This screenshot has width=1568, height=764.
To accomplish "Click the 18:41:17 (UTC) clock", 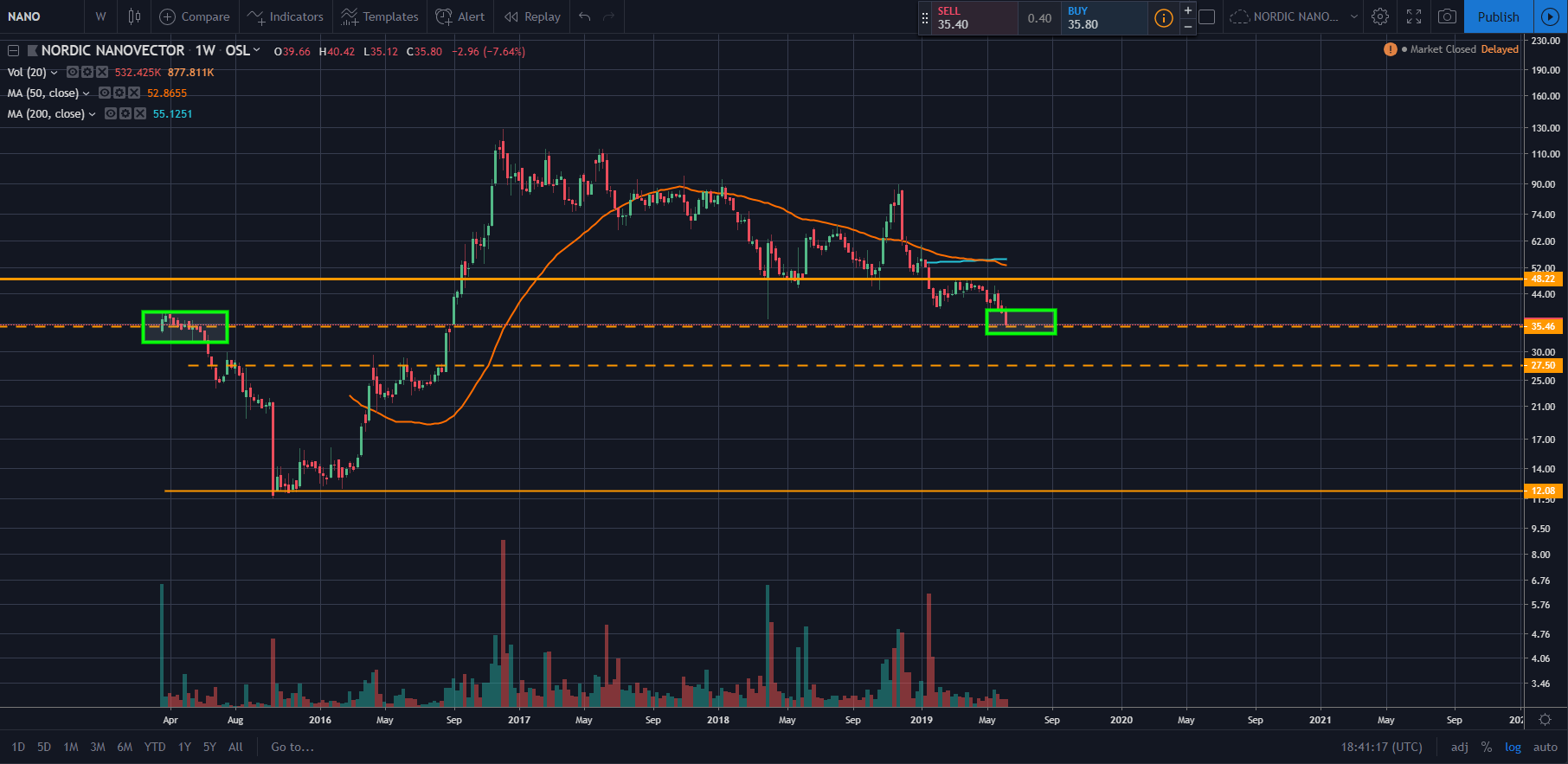I will point(1382,747).
